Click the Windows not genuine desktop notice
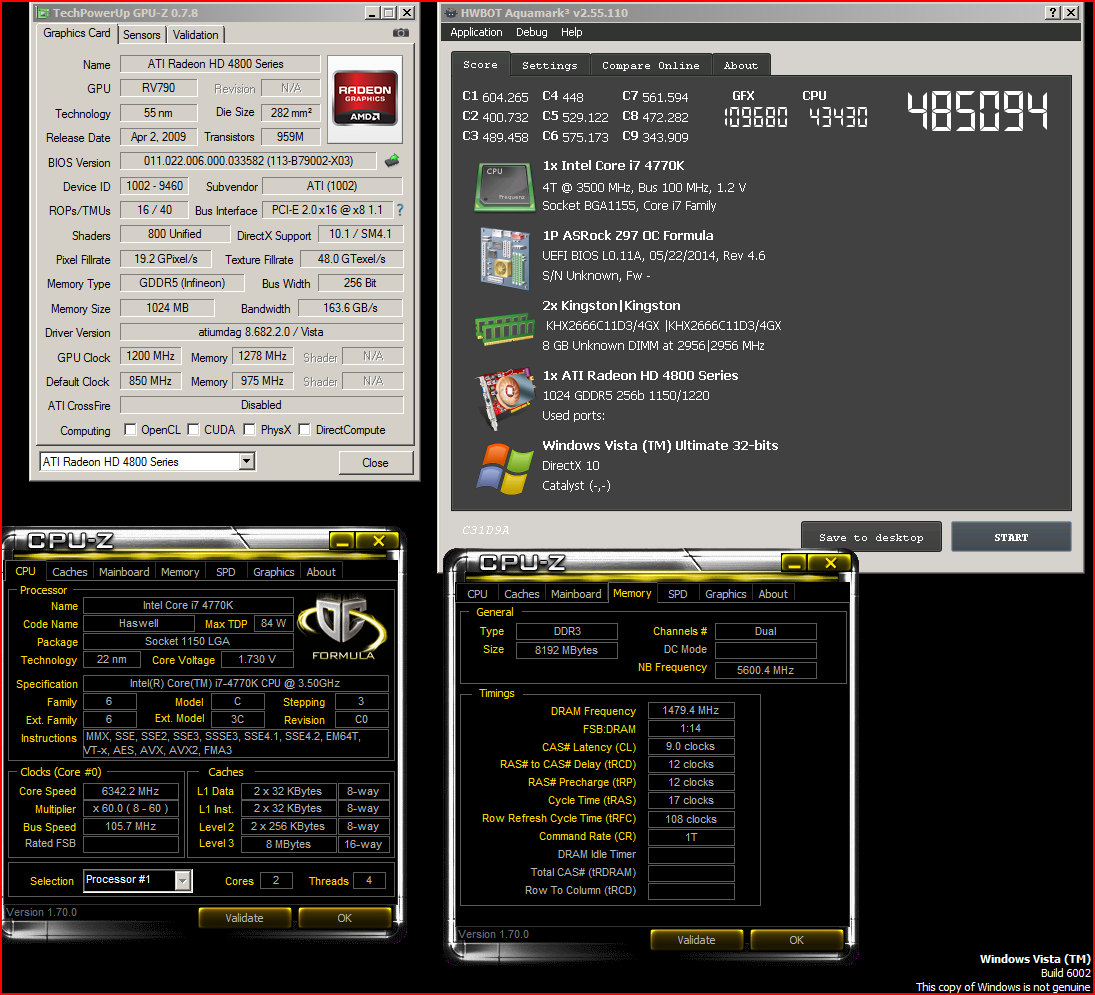The image size is (1095, 995). [1003, 987]
